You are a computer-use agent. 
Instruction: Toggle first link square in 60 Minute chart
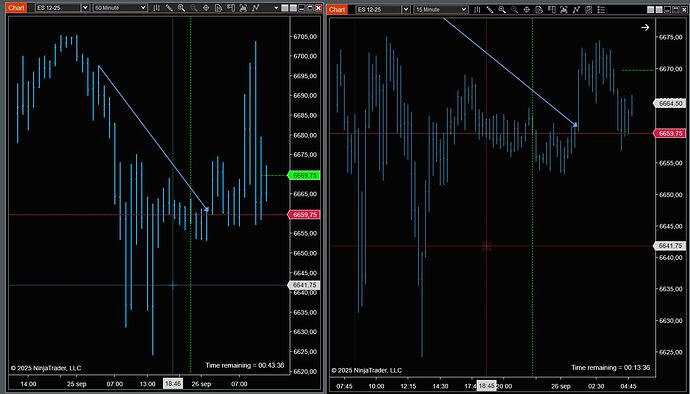click(285, 8)
